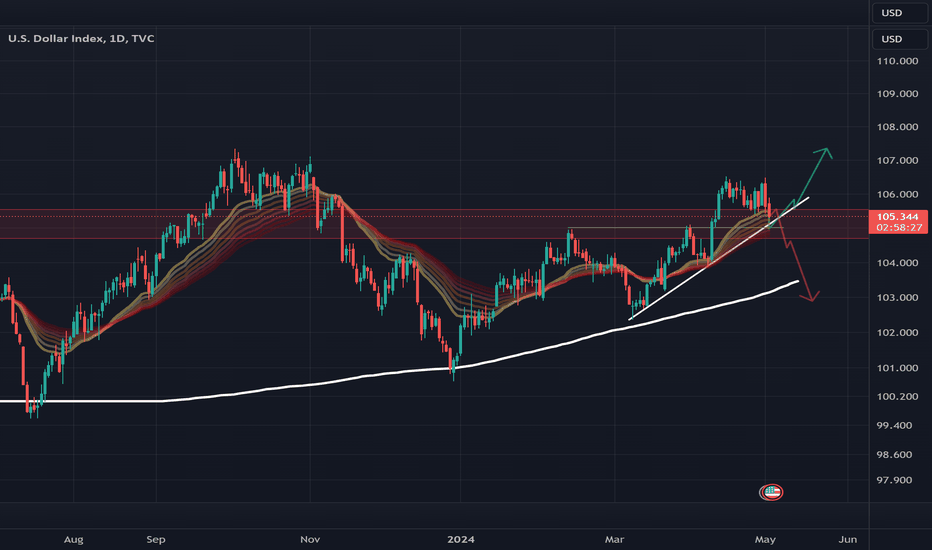
Task: Click the 104.000 price scale label
Action: [898, 263]
